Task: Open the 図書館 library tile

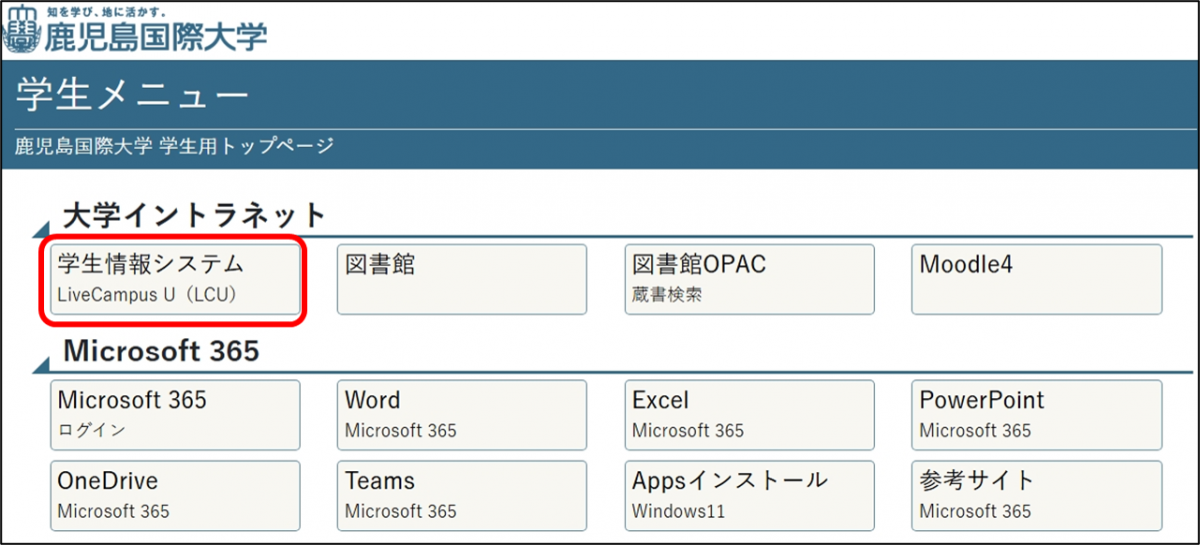Action: tap(461, 279)
